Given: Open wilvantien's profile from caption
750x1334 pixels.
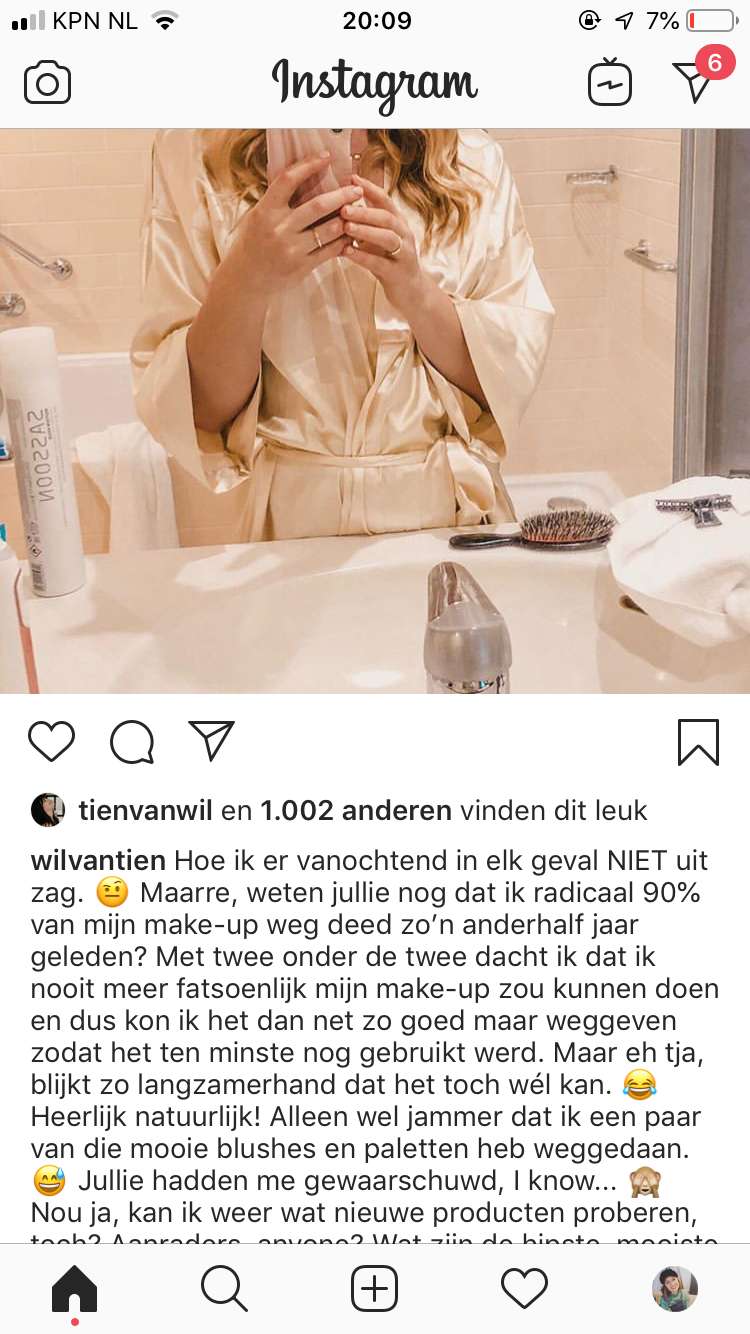Looking at the screenshot, I should tap(99, 860).
